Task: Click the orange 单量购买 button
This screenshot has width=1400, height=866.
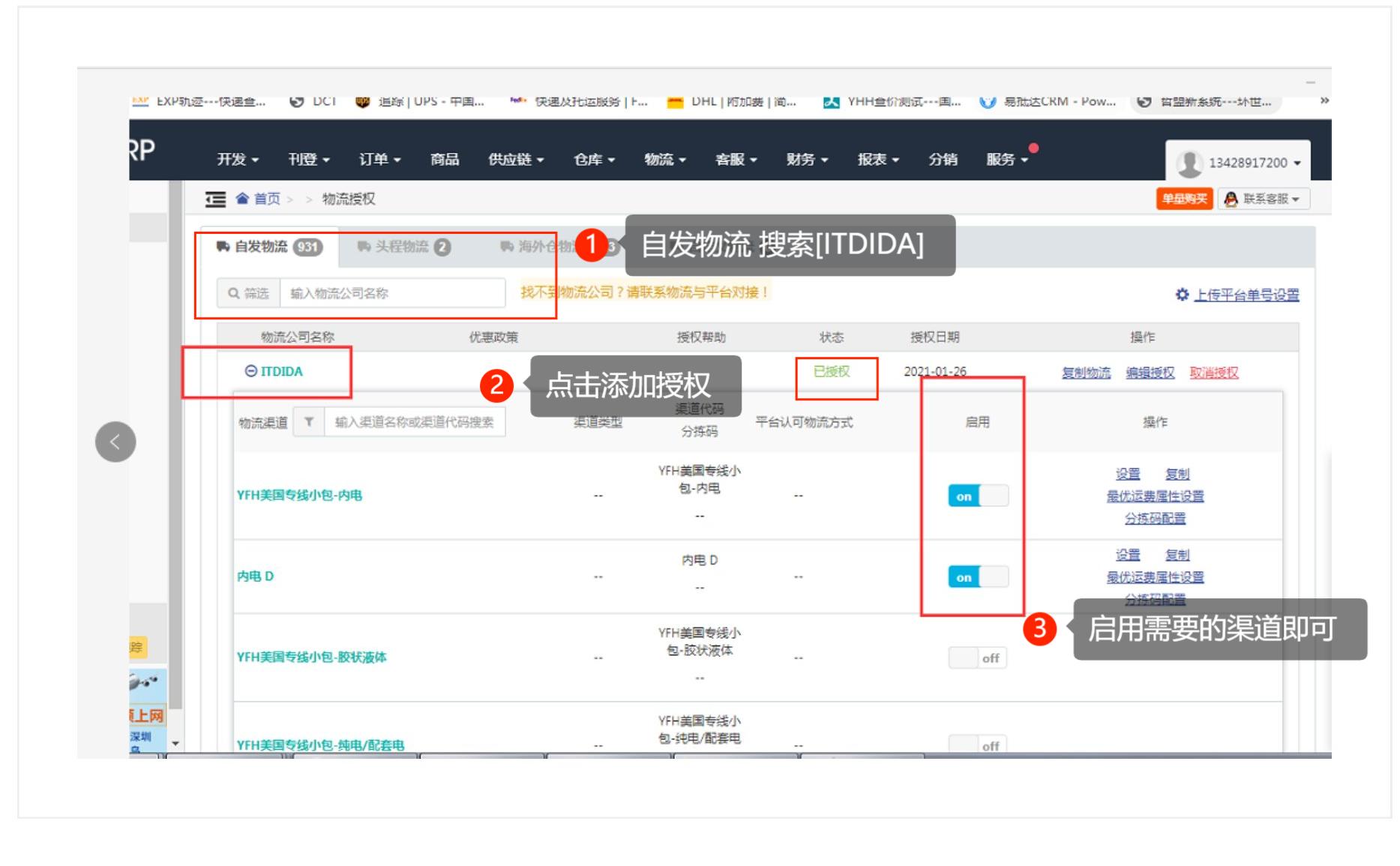Action: click(1185, 199)
